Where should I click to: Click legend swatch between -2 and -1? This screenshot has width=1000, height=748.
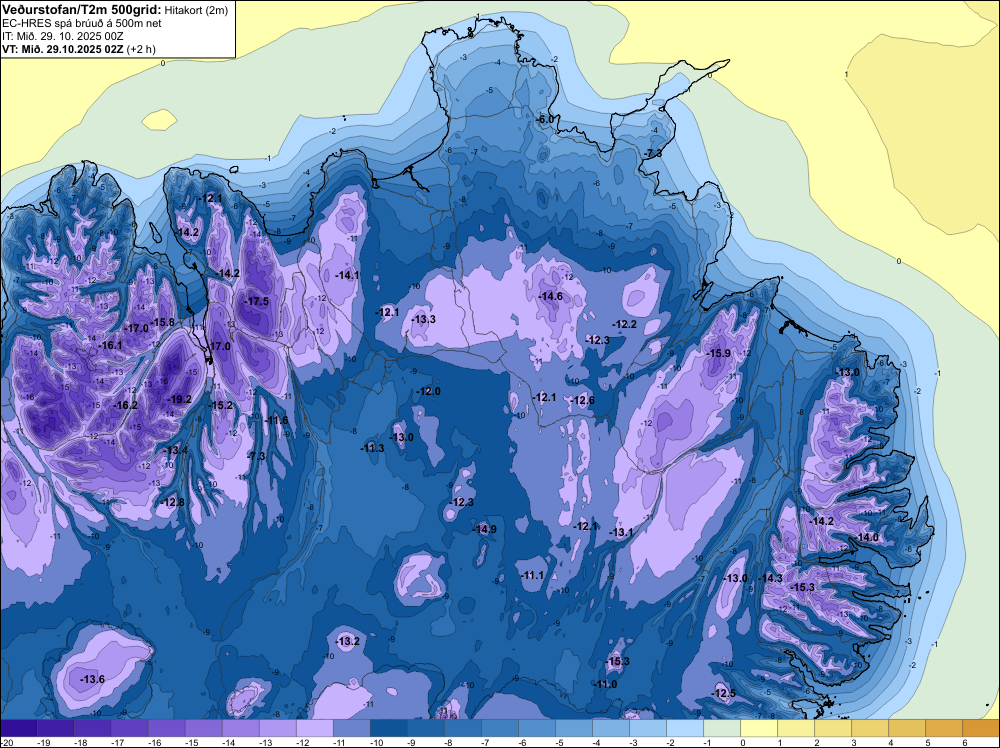click(x=685, y=728)
